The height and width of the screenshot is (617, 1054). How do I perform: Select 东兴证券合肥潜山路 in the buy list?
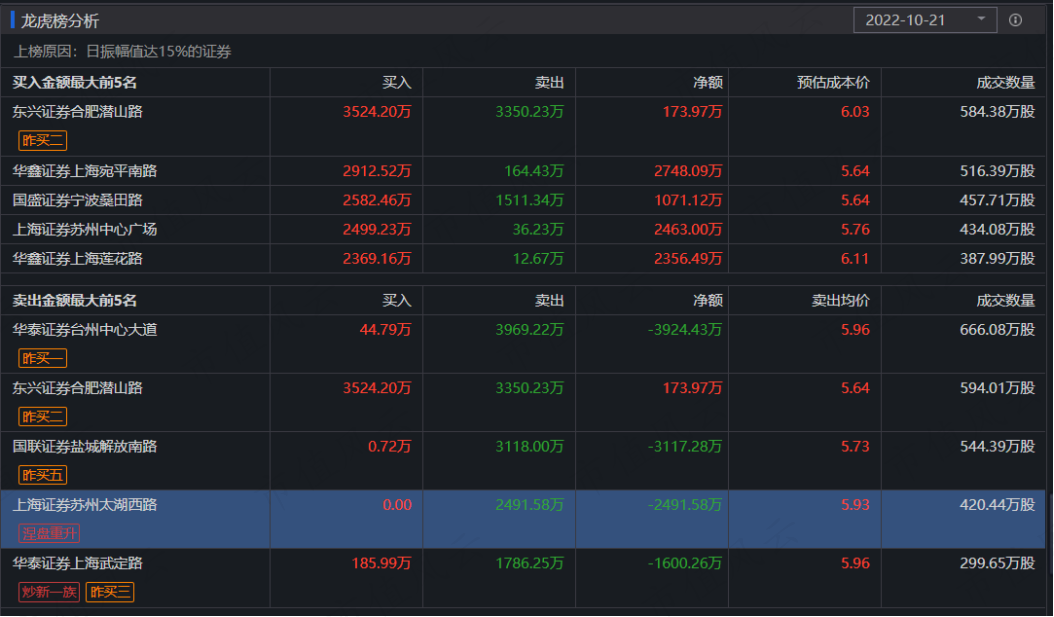[523, 126]
